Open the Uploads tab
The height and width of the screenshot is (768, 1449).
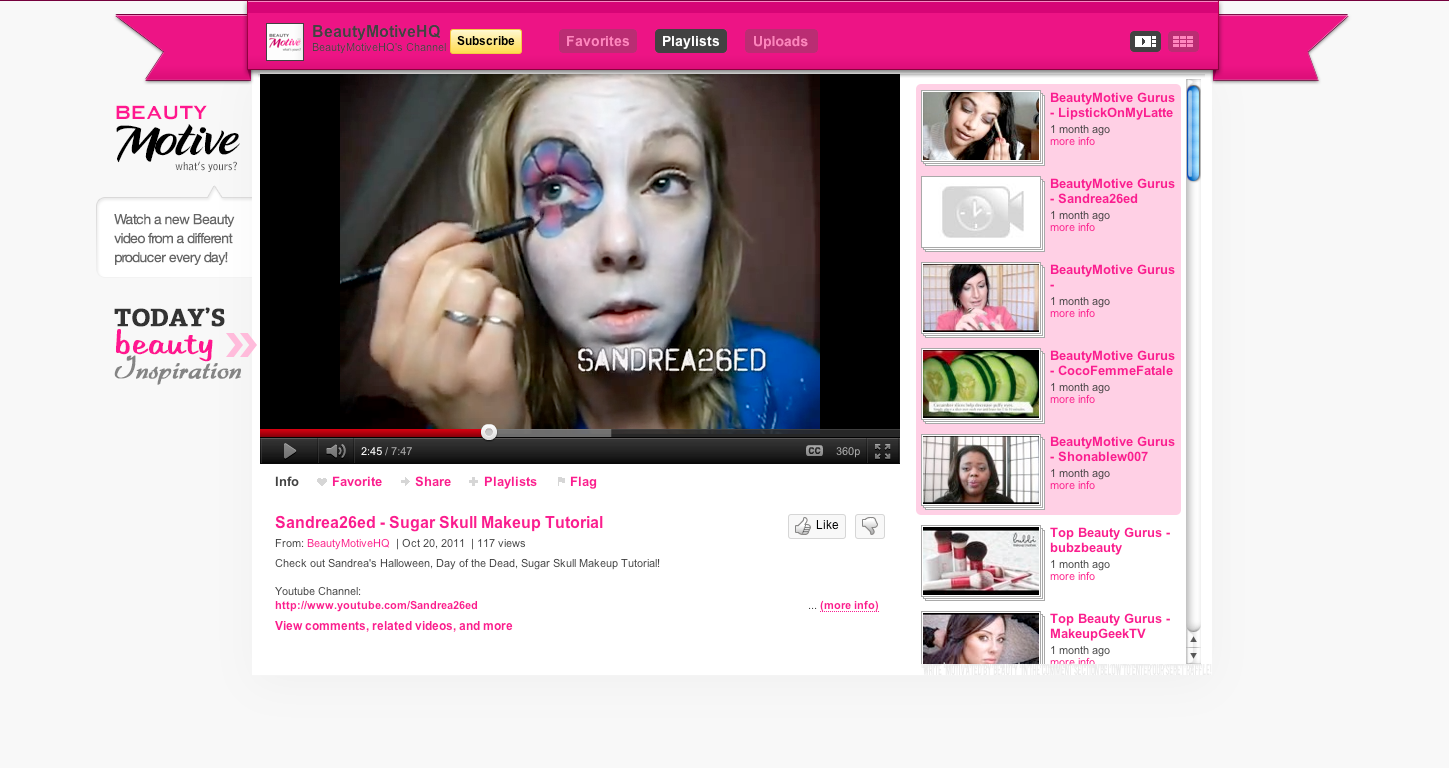point(781,41)
